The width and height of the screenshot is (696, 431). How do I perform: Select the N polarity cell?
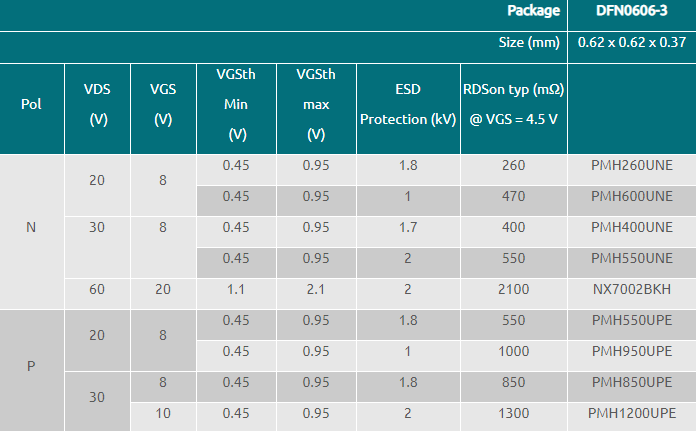[31, 227]
